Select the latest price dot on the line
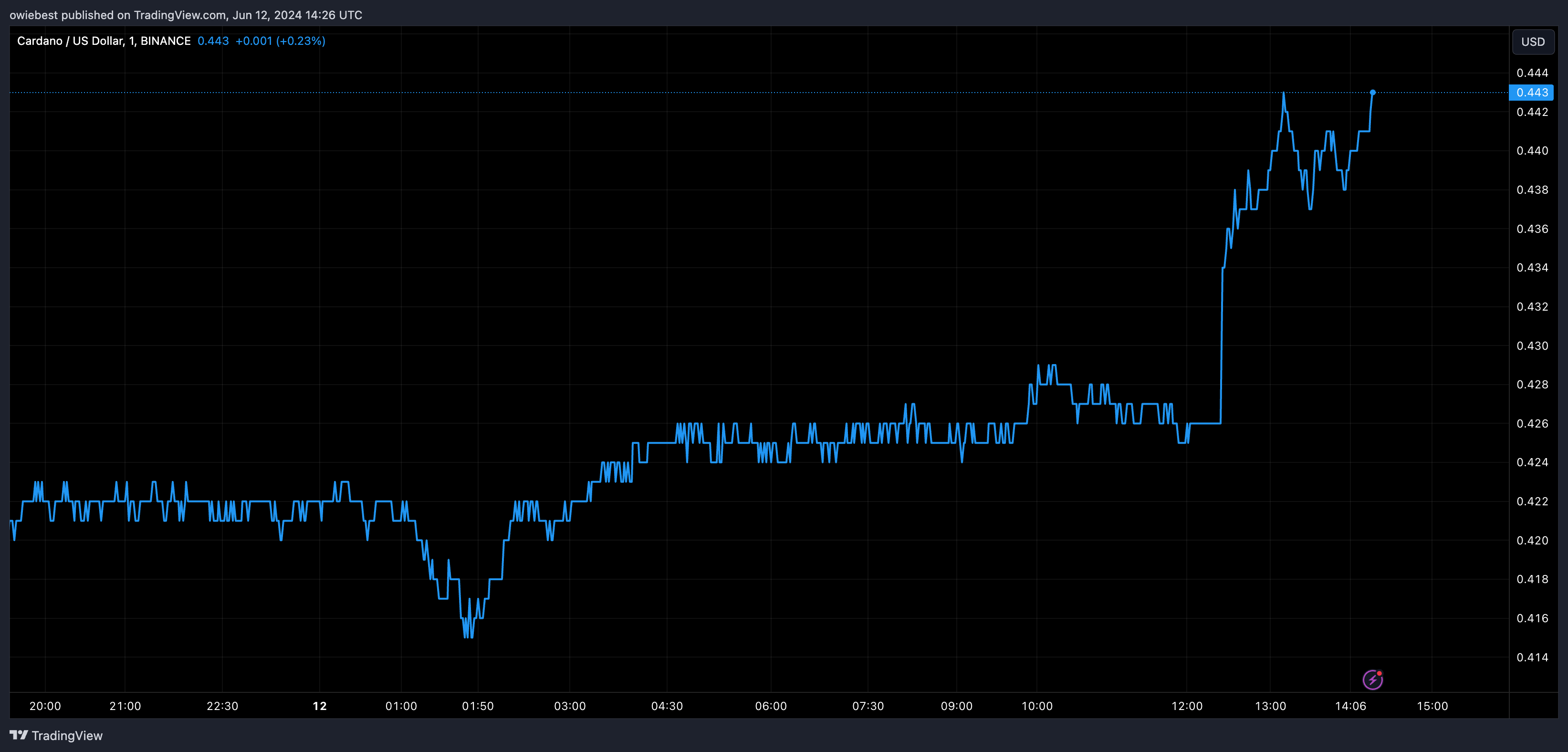 (x=1372, y=93)
